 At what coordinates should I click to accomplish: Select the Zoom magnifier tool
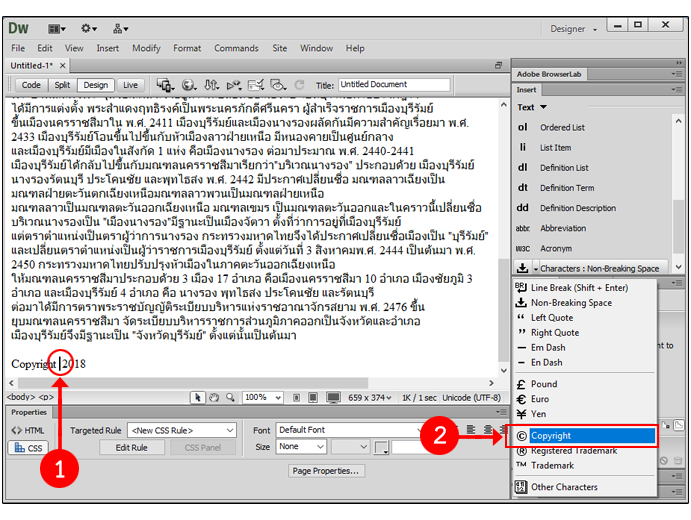point(229,397)
